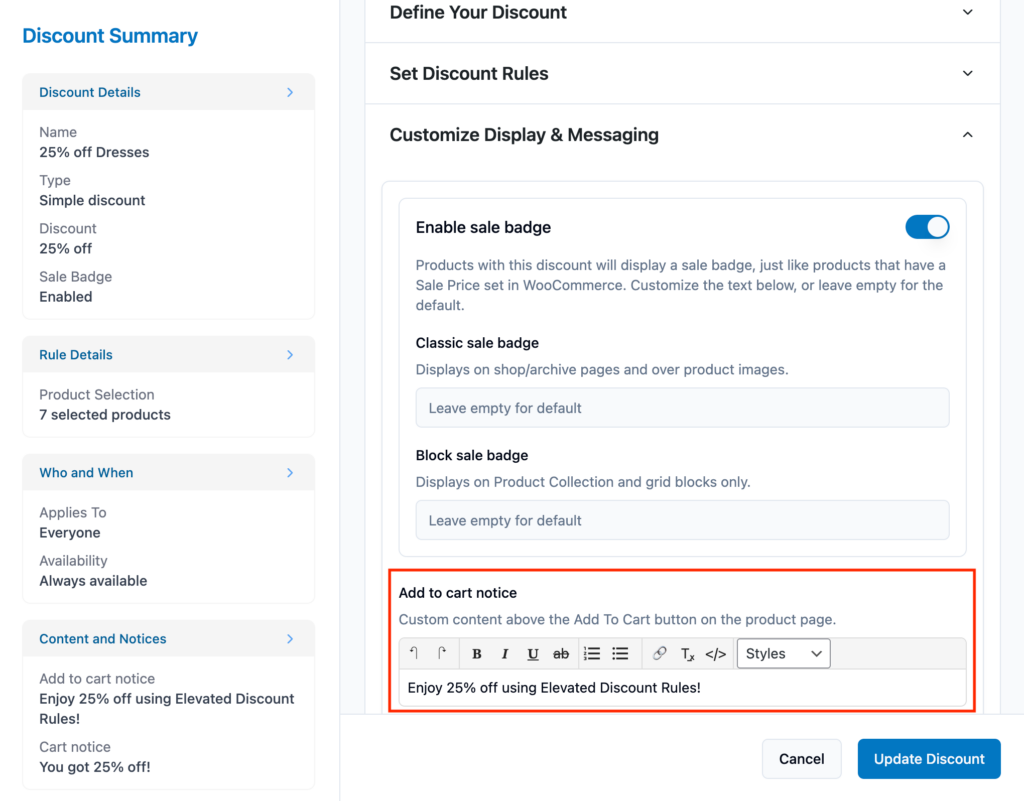Click the 'Simple discount' type value

(92, 200)
